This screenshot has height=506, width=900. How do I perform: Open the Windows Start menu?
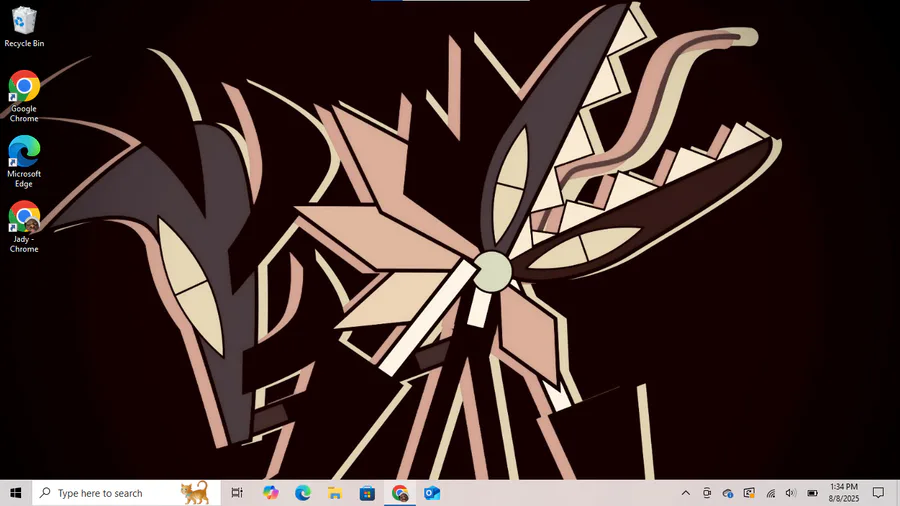15,493
